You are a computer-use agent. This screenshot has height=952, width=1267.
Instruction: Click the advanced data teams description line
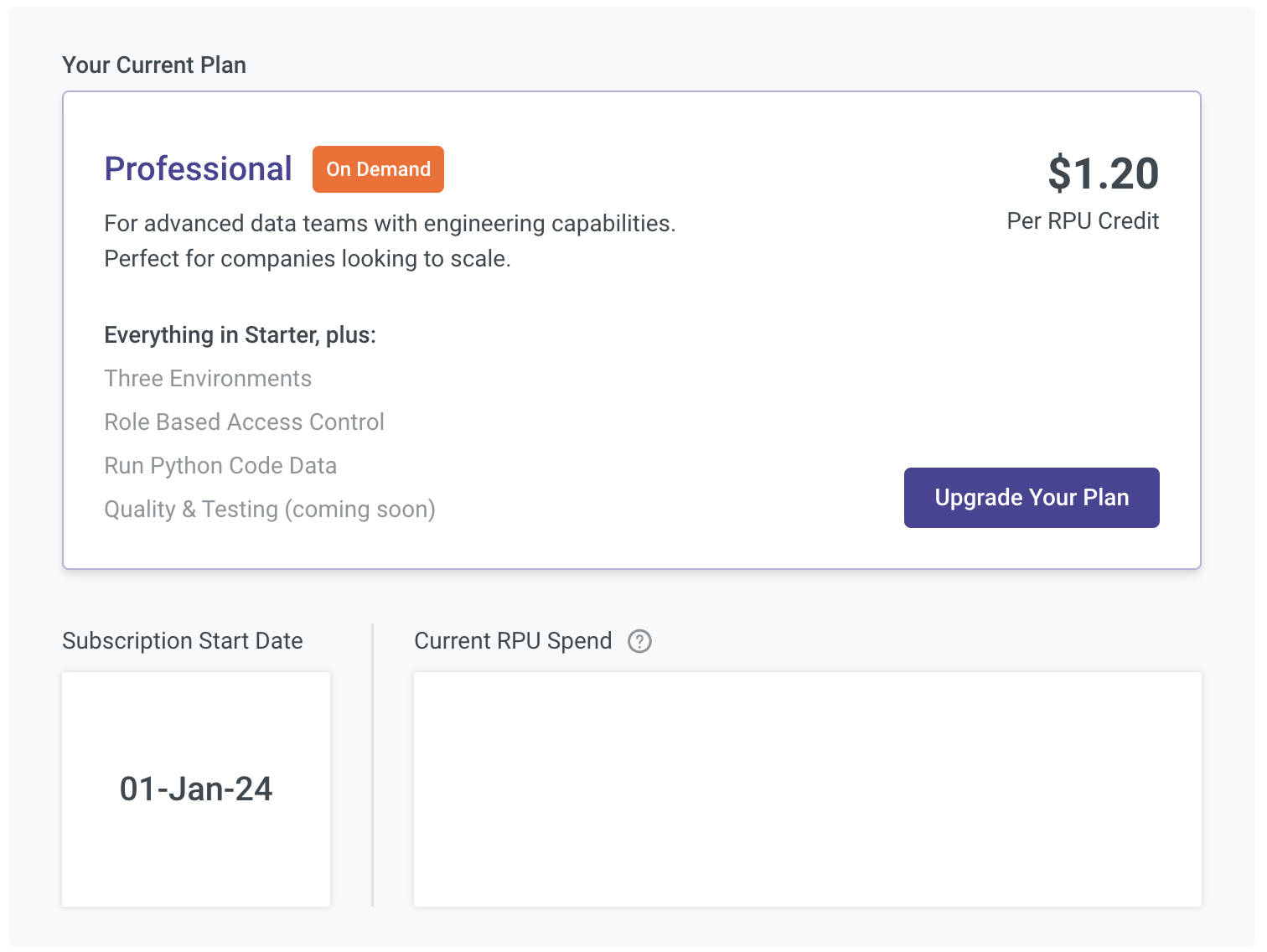(390, 224)
